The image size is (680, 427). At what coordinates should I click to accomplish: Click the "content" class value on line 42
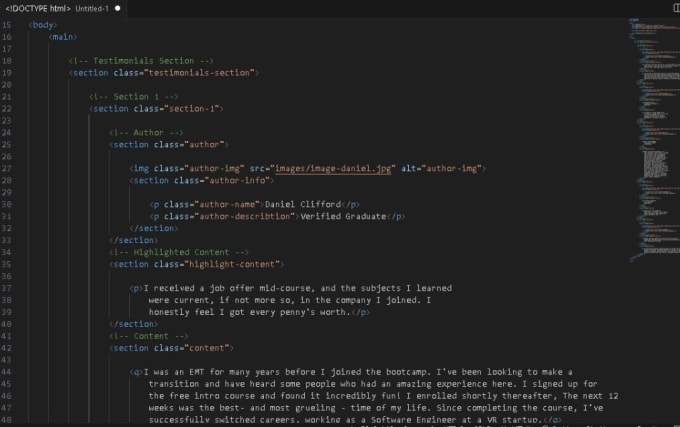click(x=207, y=348)
